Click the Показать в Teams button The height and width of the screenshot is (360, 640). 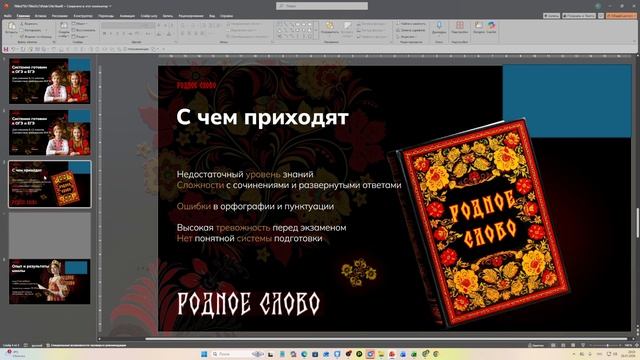[x=579, y=16]
